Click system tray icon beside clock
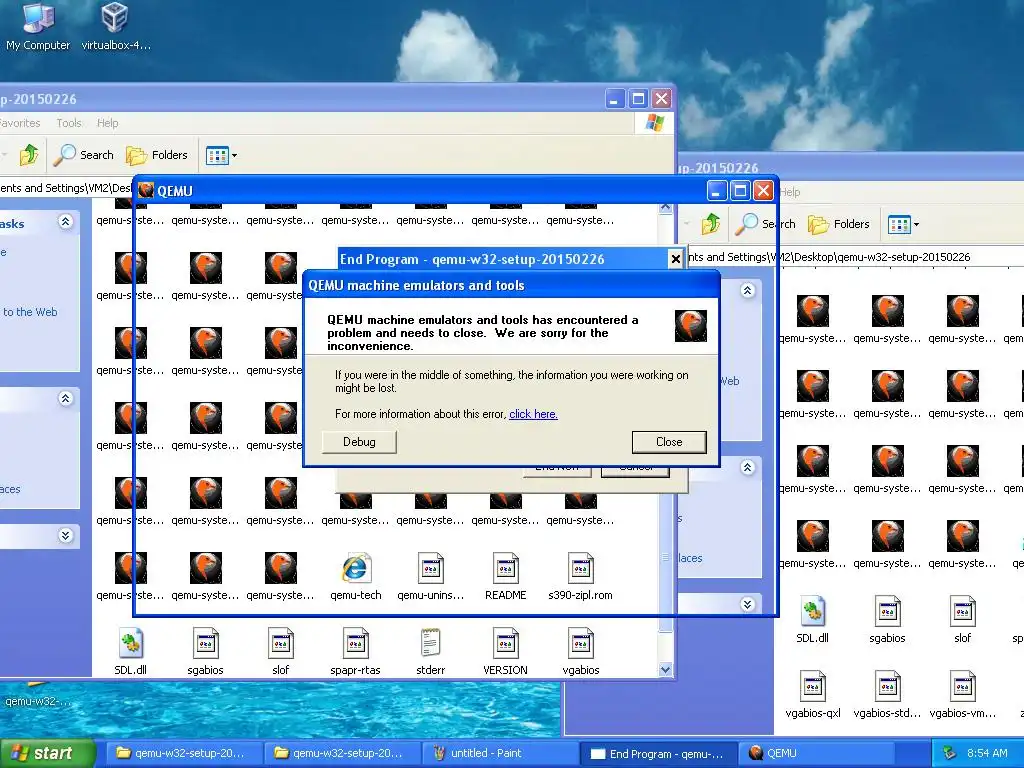Screen dimensions: 1024x768 tap(950, 754)
